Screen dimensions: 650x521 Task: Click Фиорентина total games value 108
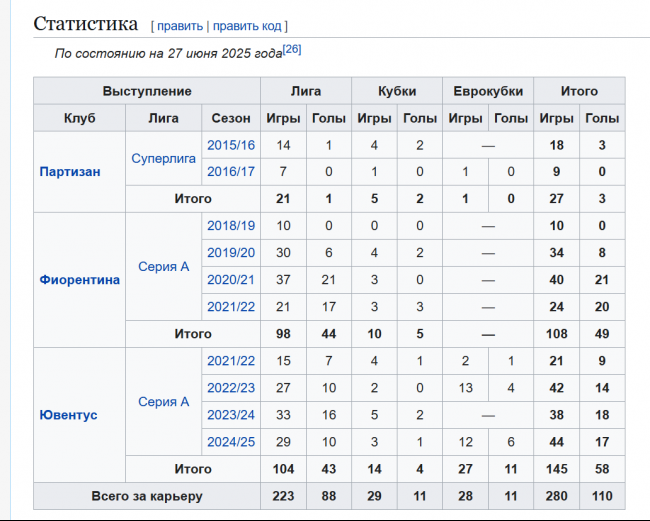(x=556, y=334)
